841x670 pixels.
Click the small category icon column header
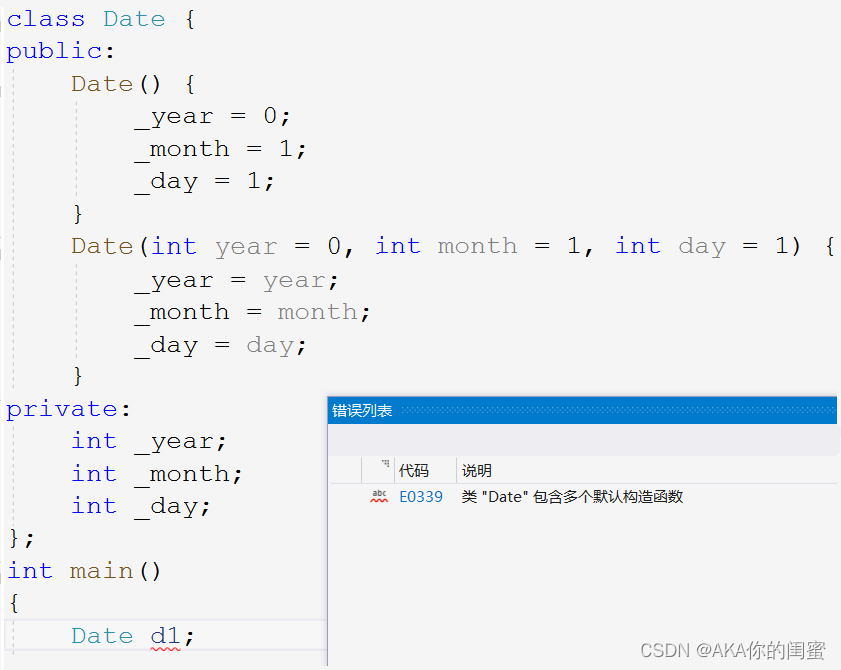click(x=385, y=463)
